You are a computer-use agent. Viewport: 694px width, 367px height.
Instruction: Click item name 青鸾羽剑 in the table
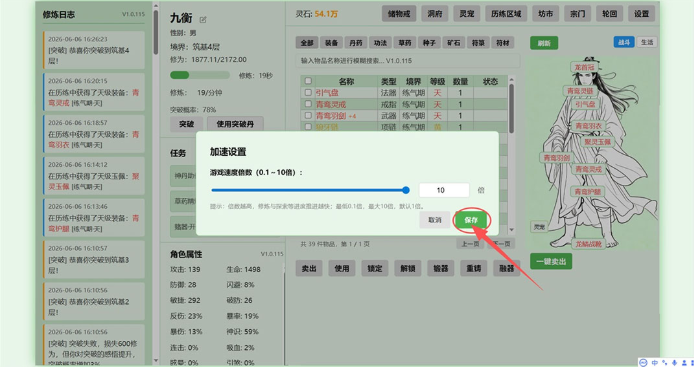pyautogui.click(x=331, y=116)
